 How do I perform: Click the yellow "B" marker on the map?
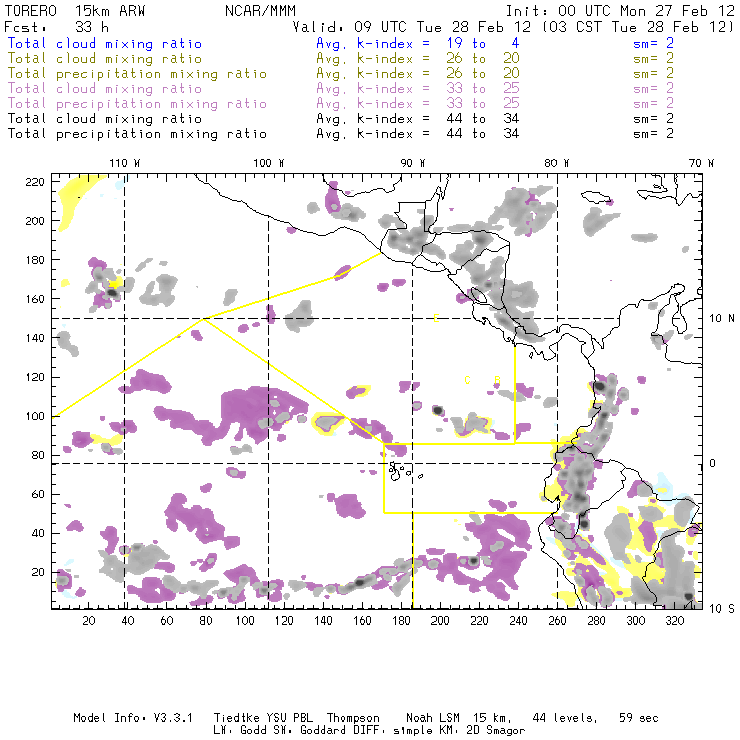497,380
